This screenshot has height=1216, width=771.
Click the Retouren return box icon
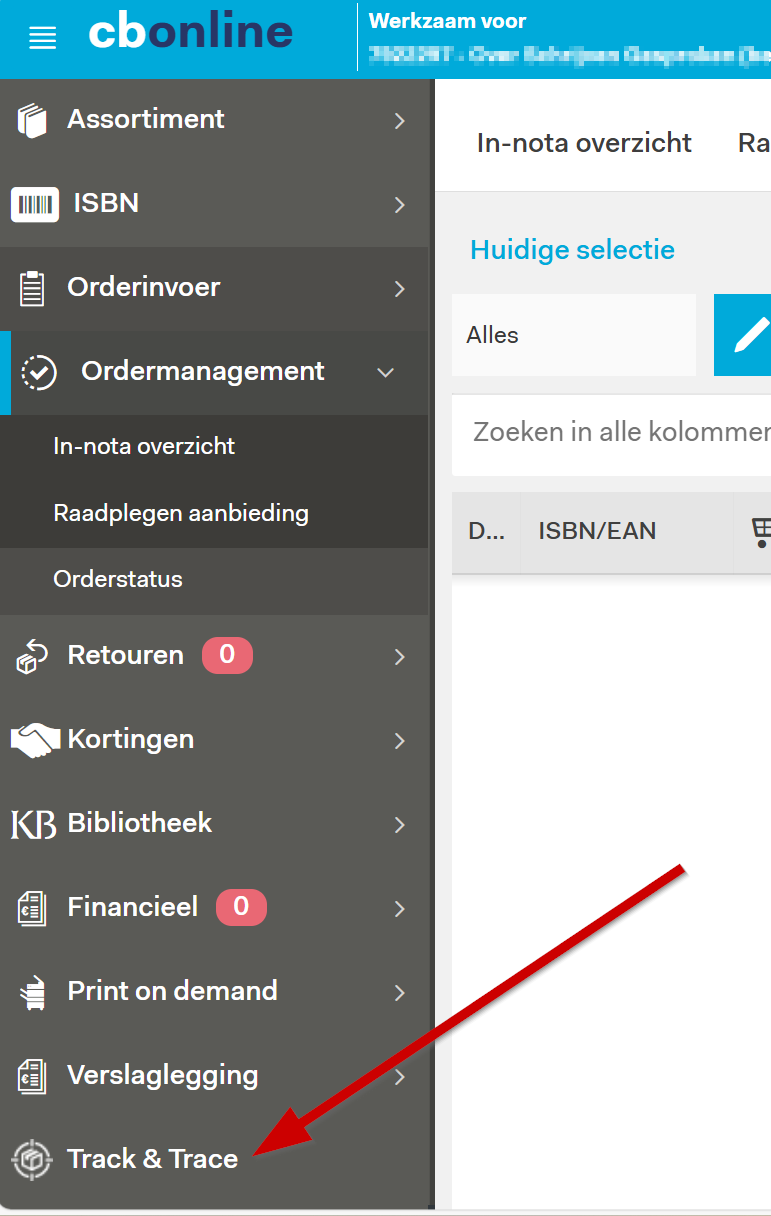[x=32, y=657]
